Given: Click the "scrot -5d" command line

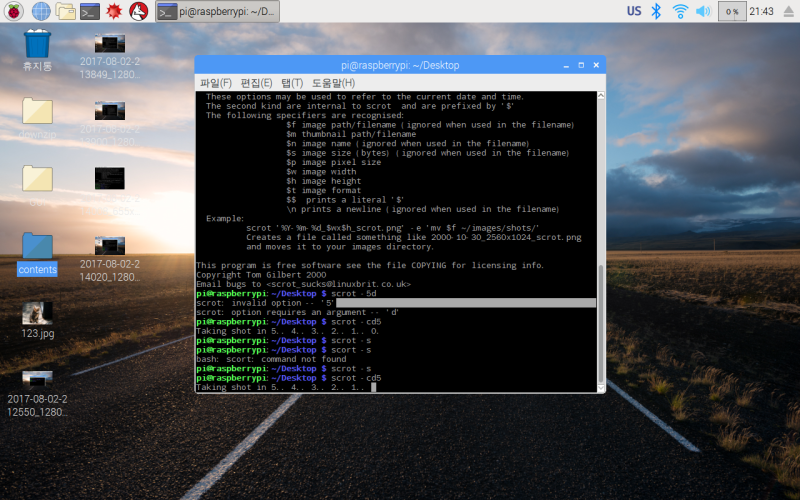Looking at the screenshot, I should click(x=354, y=294).
